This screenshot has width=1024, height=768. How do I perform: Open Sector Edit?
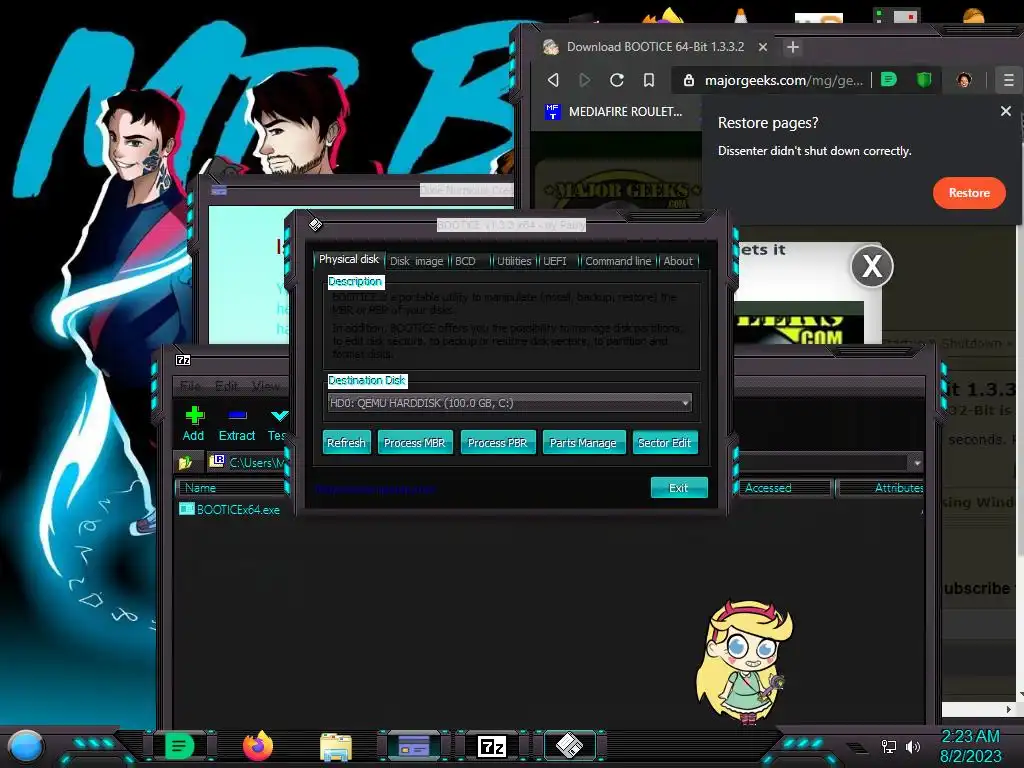click(x=665, y=443)
